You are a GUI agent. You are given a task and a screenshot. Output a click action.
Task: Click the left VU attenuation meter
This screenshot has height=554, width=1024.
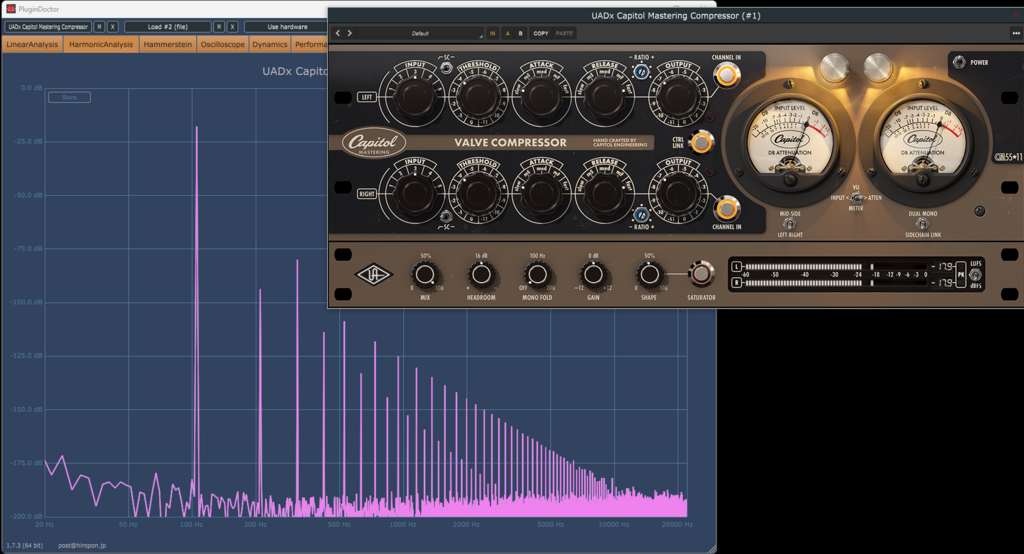coord(790,140)
